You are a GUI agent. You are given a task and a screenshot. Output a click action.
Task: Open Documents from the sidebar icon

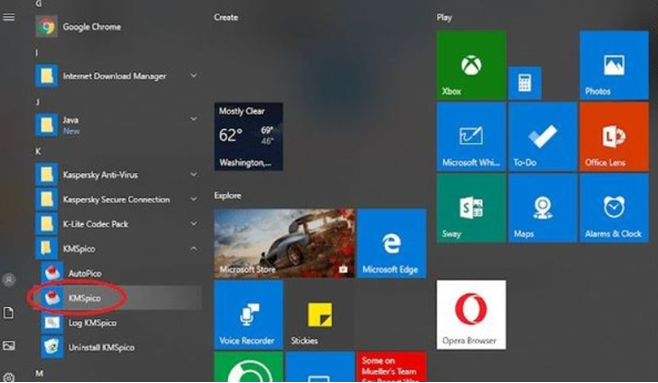9,313
